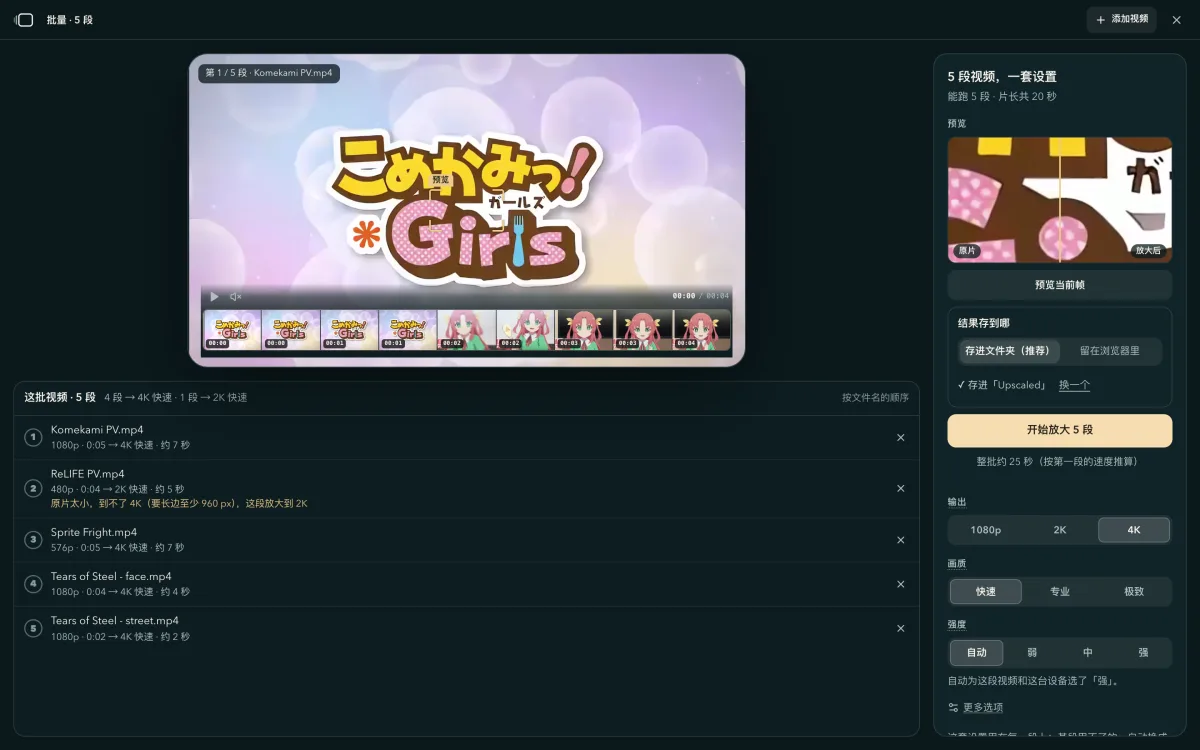The height and width of the screenshot is (750, 1200).
Task: Start upscaling with 开始放大 5 段
Action: coord(1060,430)
